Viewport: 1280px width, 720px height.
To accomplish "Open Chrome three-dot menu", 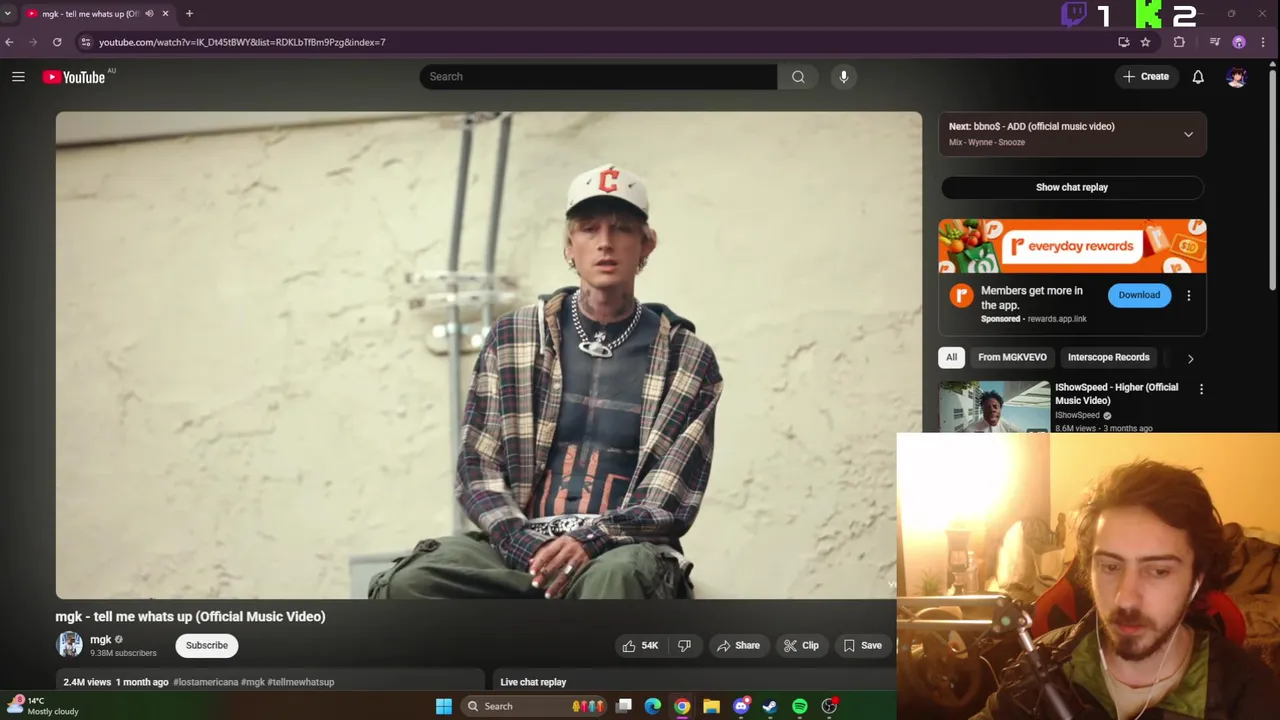I will click(x=1264, y=42).
